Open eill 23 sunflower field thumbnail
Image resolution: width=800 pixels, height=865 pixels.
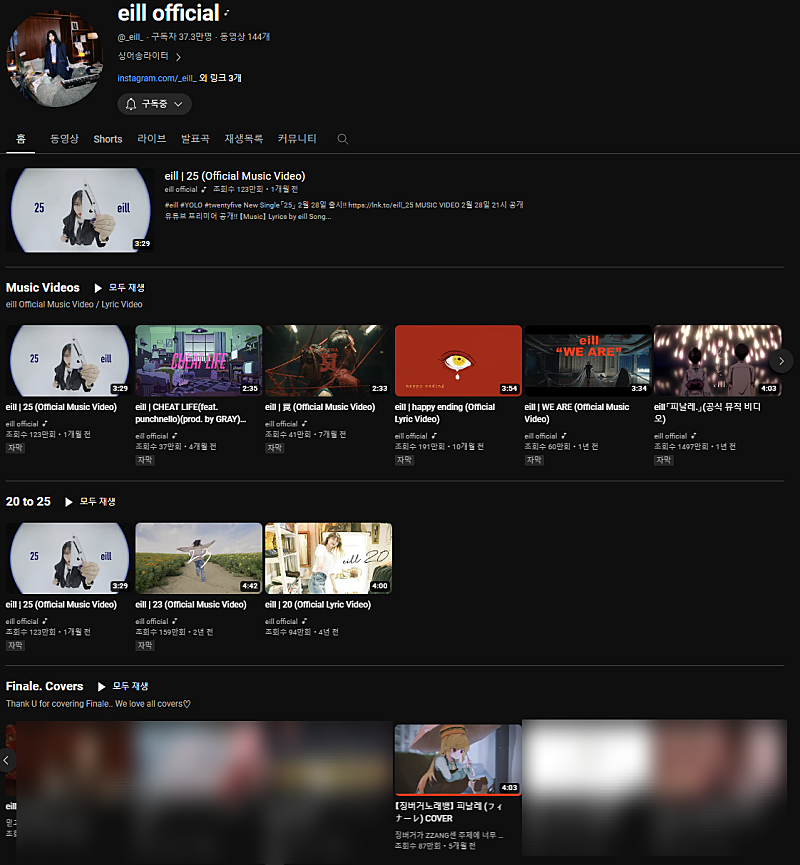click(x=199, y=558)
